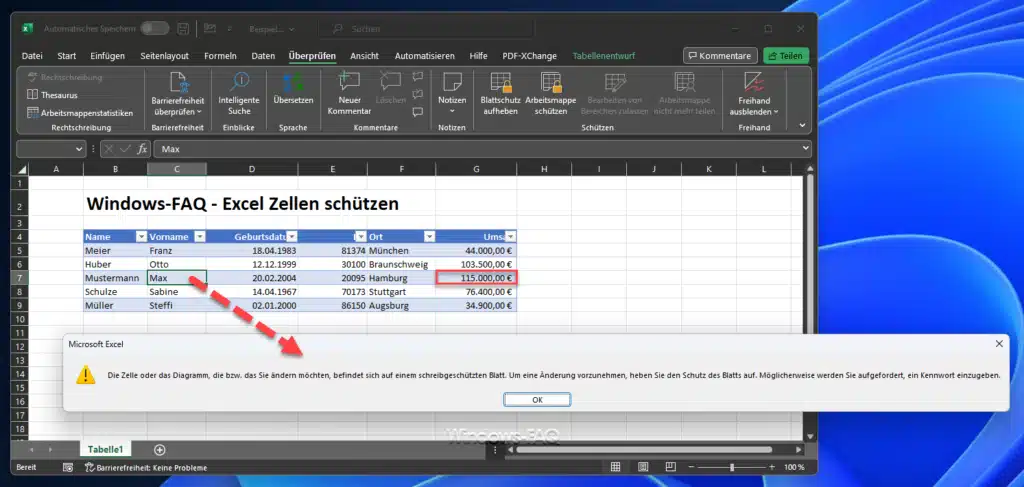Click the show comments icon in Kommentare group
The width and height of the screenshot is (1024, 487).
pos(417,112)
